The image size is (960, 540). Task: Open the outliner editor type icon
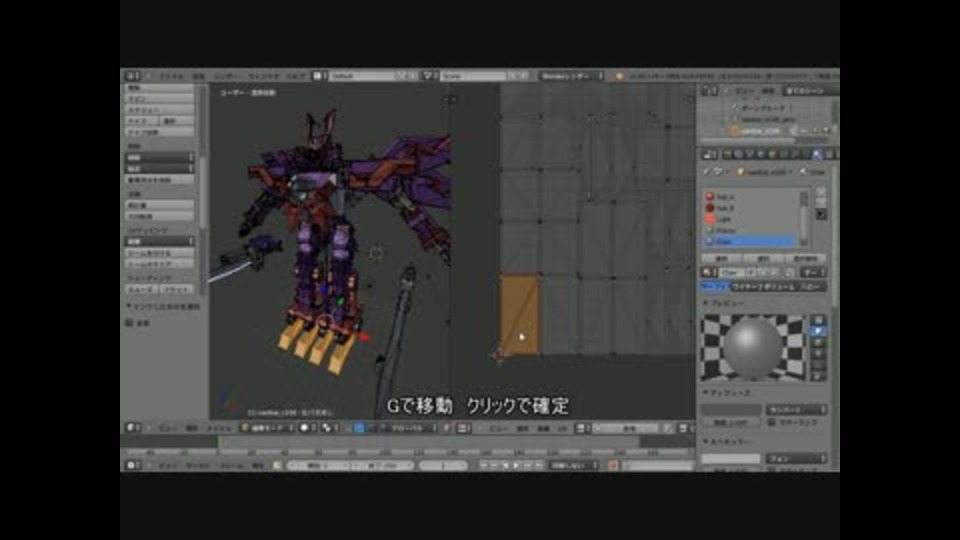tap(709, 91)
